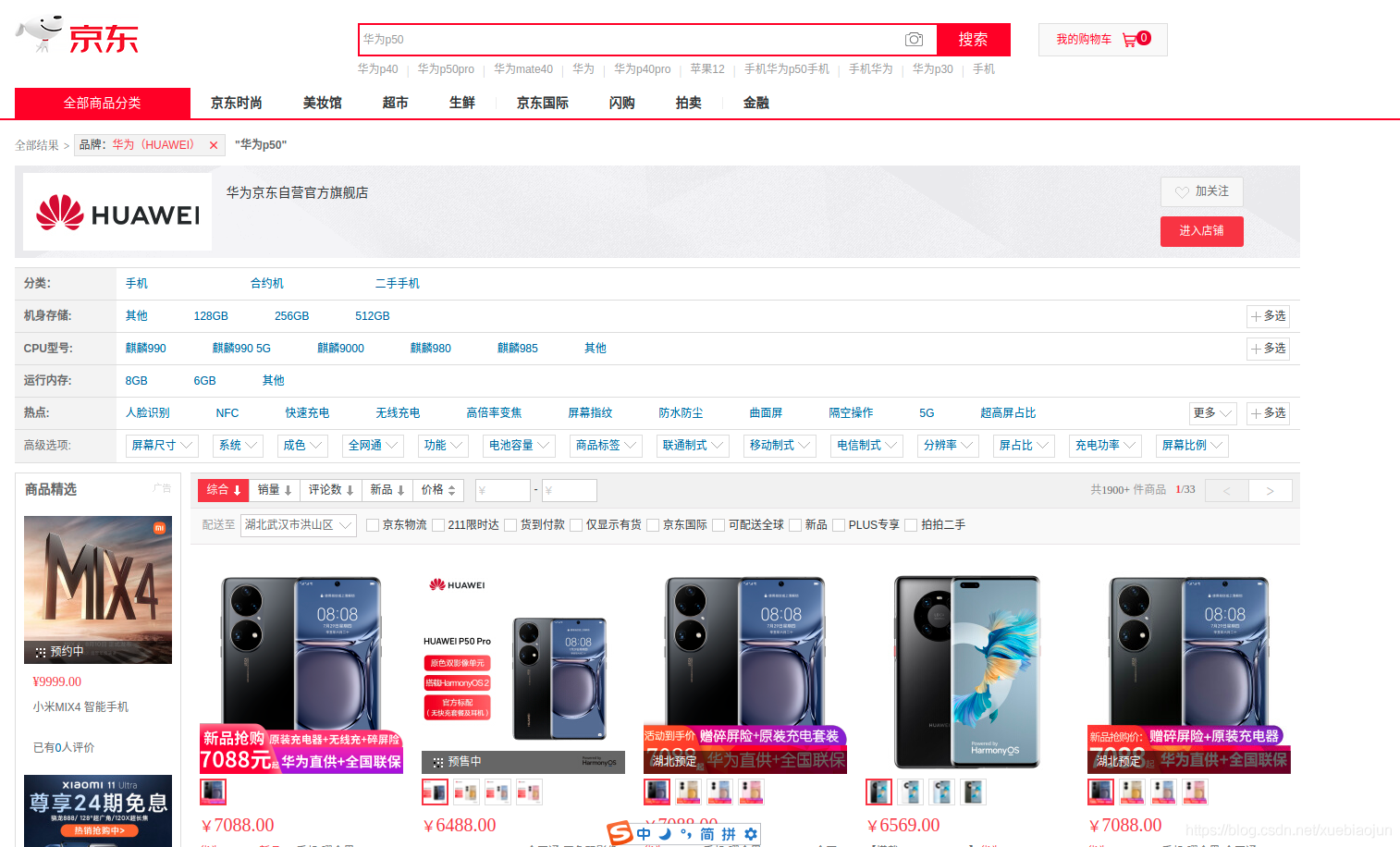Open delivery location 湖北武汉市洪山区 dropdown
This screenshot has width=1400, height=847.
(298, 525)
